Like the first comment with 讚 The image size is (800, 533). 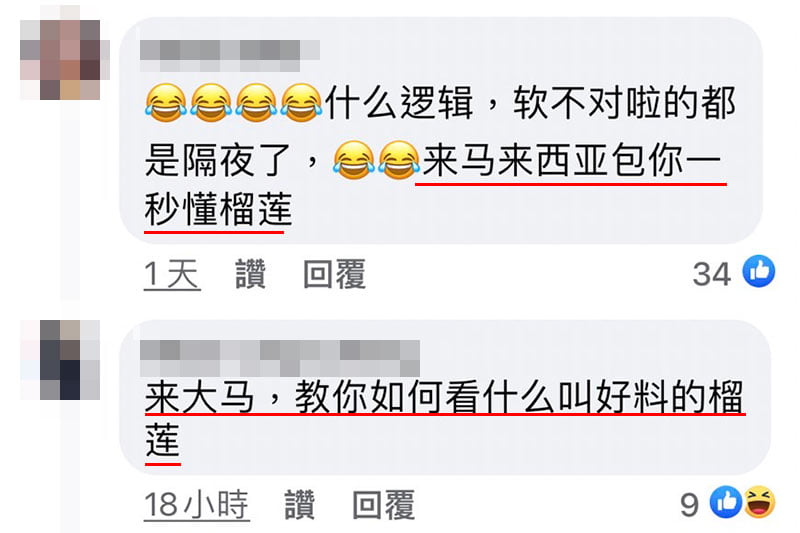click(251, 274)
